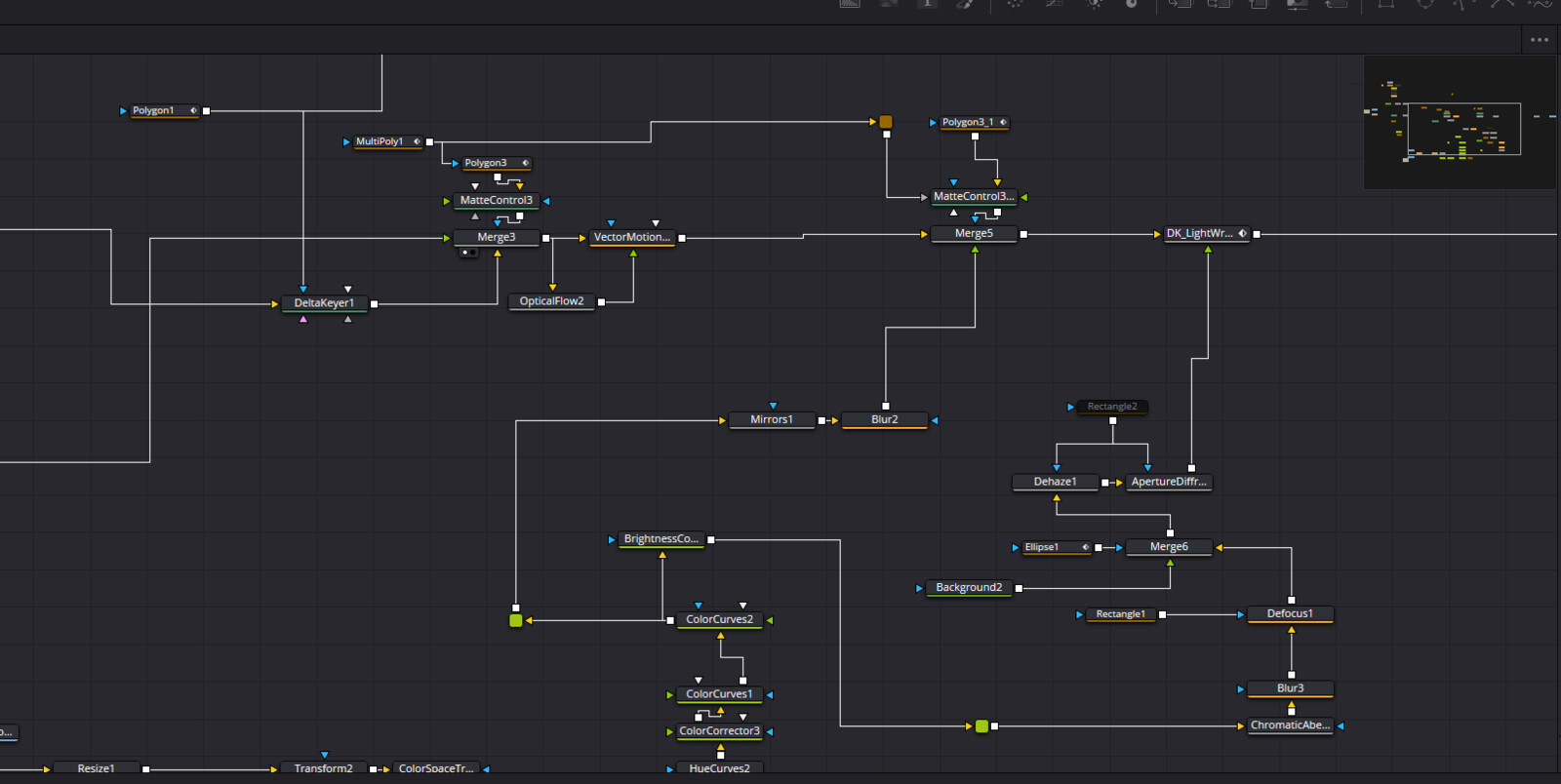Select the Rectangle1 mask node
Viewport: 1561px width, 784px height.
click(x=1120, y=614)
